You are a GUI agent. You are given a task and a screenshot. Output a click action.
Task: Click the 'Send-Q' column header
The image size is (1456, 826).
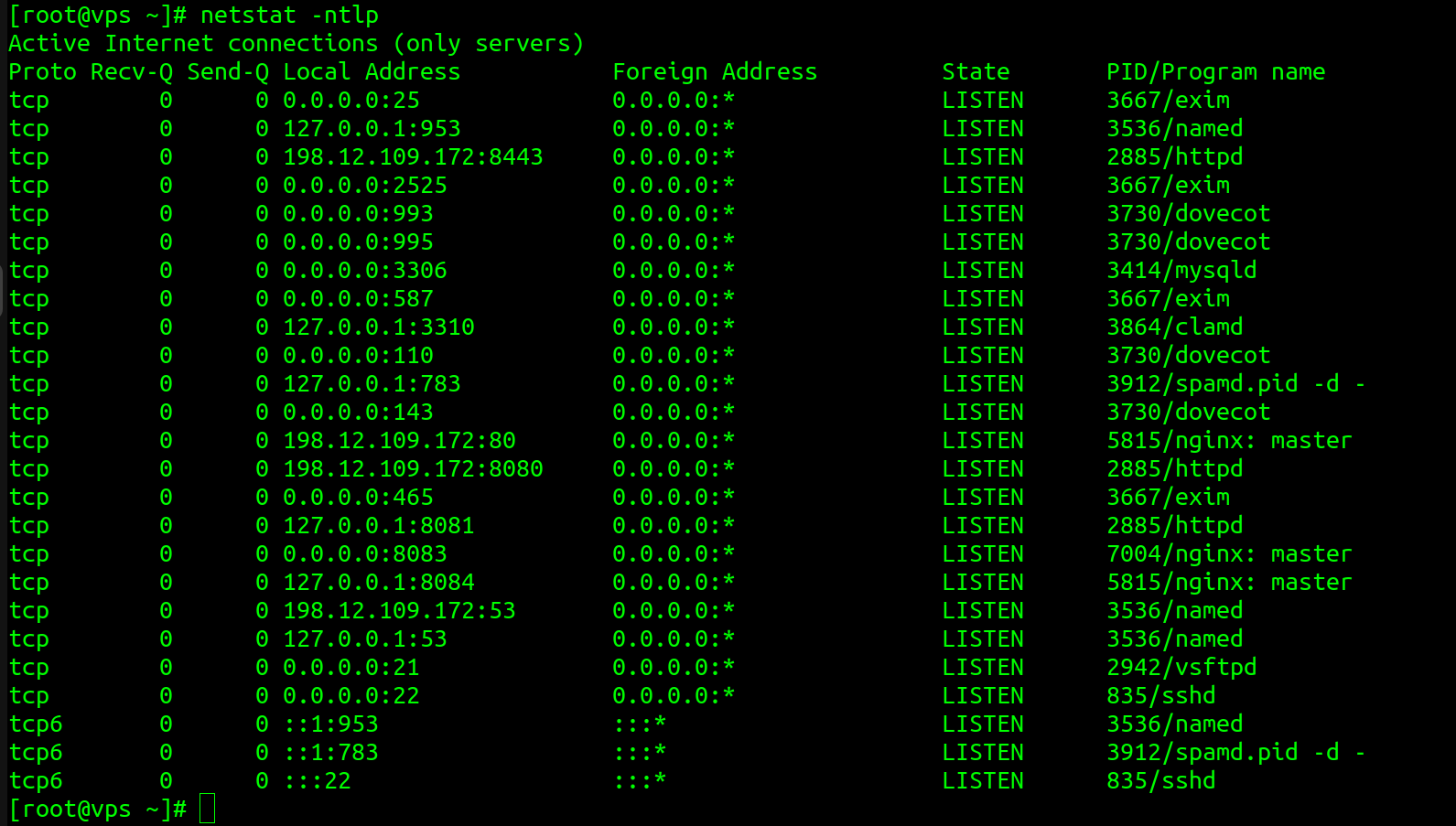pos(228,72)
